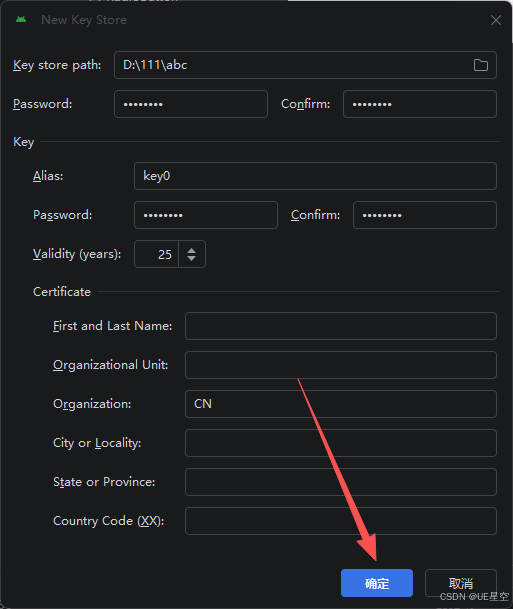
Task: Focus the First and Last Name field
Action: coord(341,326)
